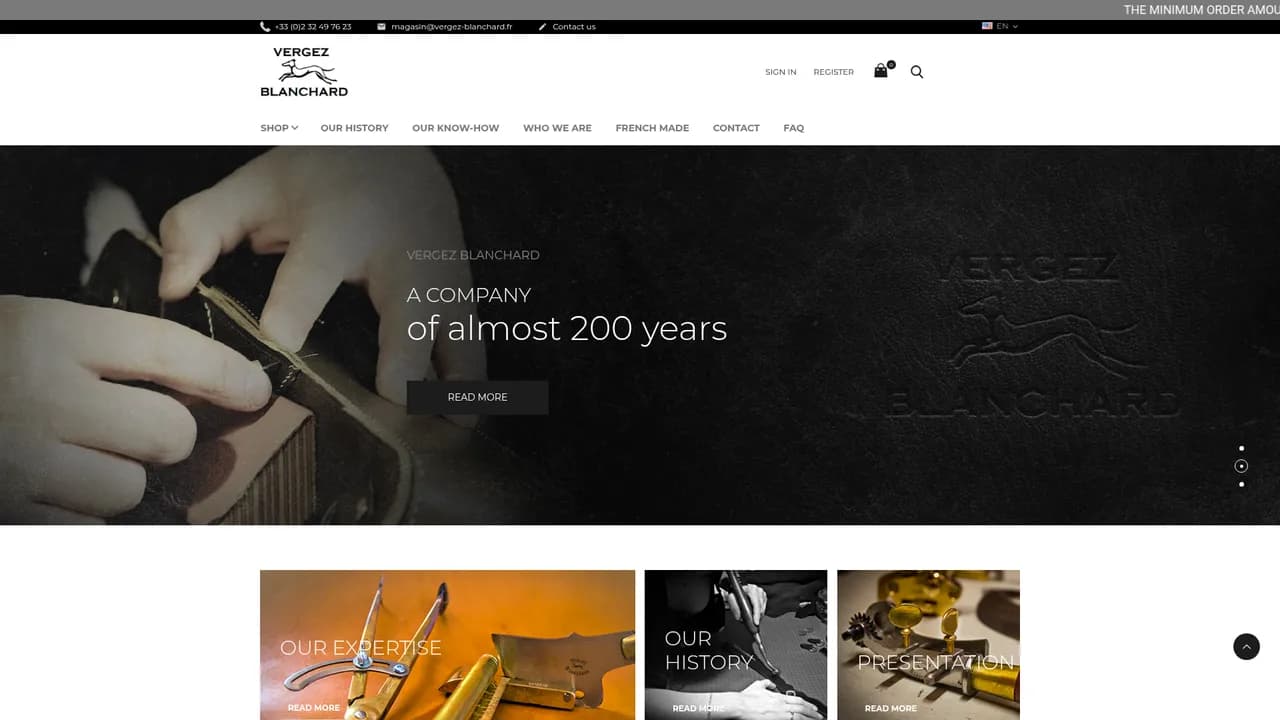Open the FAQ menu item
Screen dimensions: 1280x720
pyautogui.click(x=794, y=128)
